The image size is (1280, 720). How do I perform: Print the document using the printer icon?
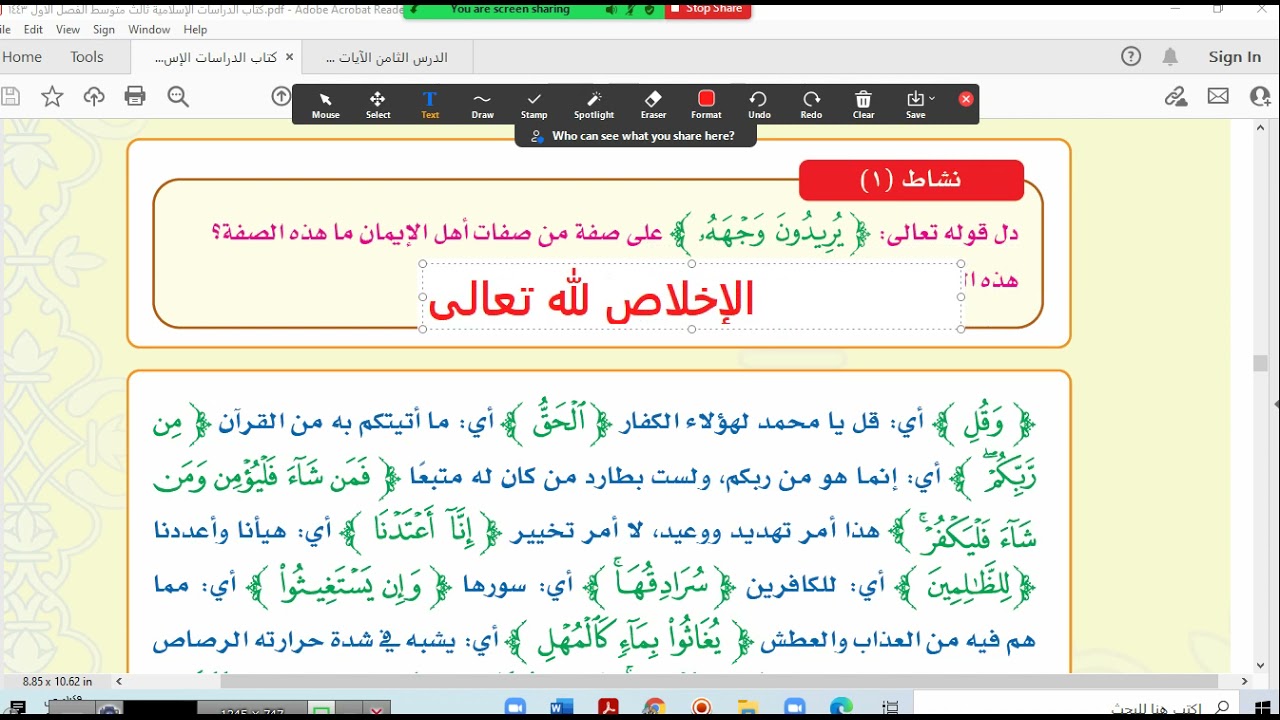pyautogui.click(x=136, y=96)
